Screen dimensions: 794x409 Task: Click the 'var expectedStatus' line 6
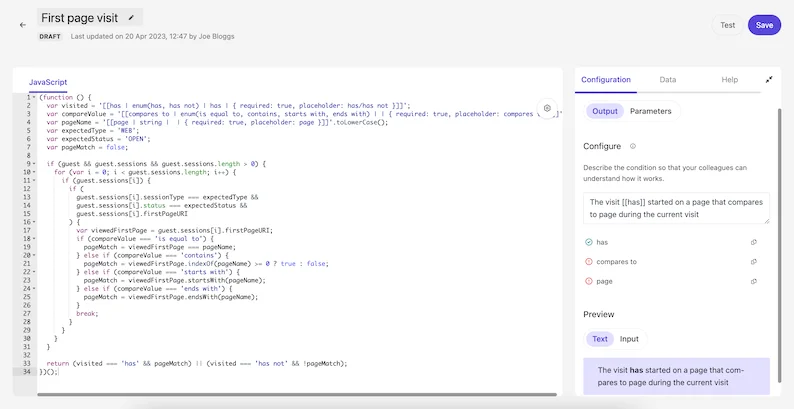click(98, 139)
